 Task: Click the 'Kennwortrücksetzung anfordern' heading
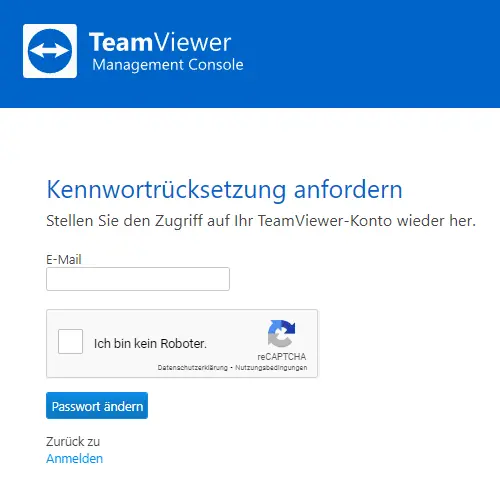(x=224, y=190)
